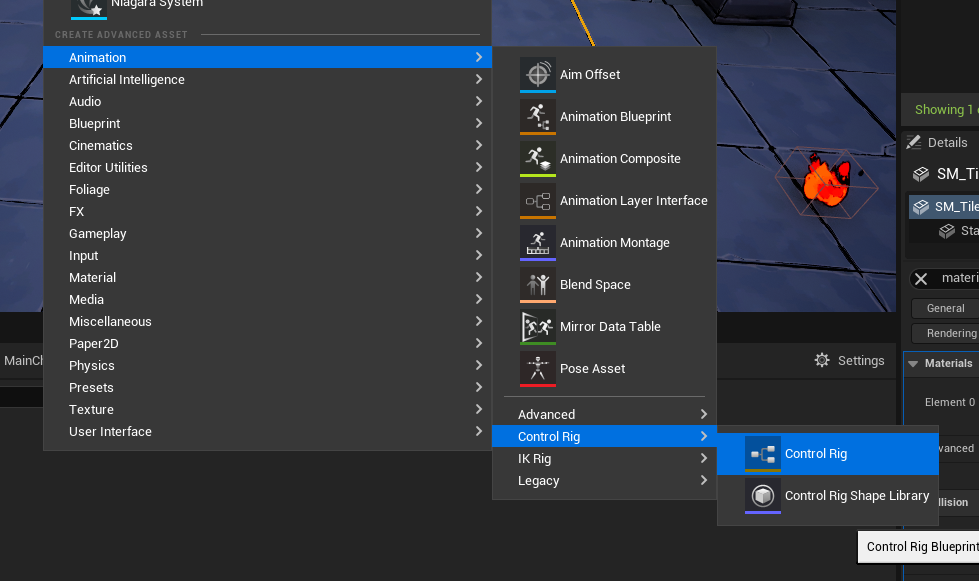
Task: Click the Animation Layer Interface icon
Action: (x=538, y=201)
